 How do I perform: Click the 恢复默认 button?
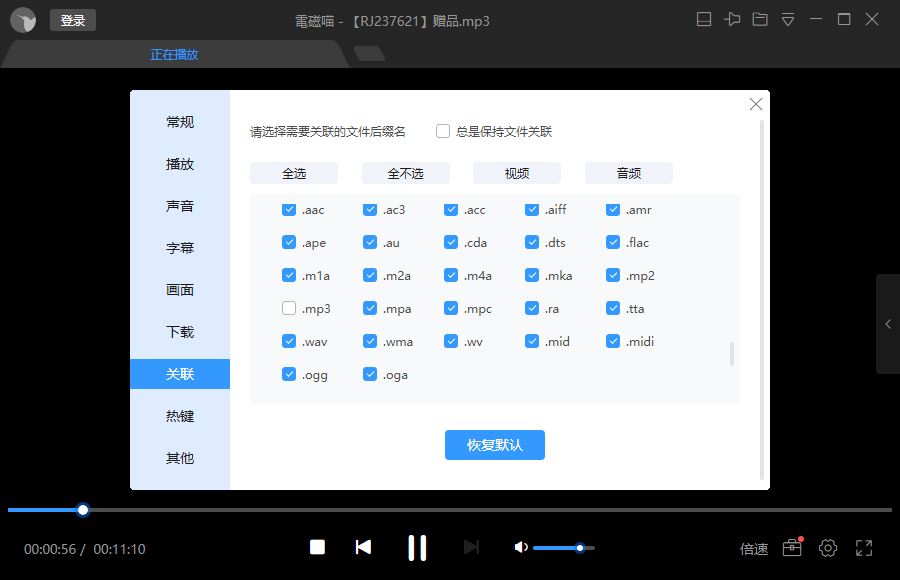point(495,445)
